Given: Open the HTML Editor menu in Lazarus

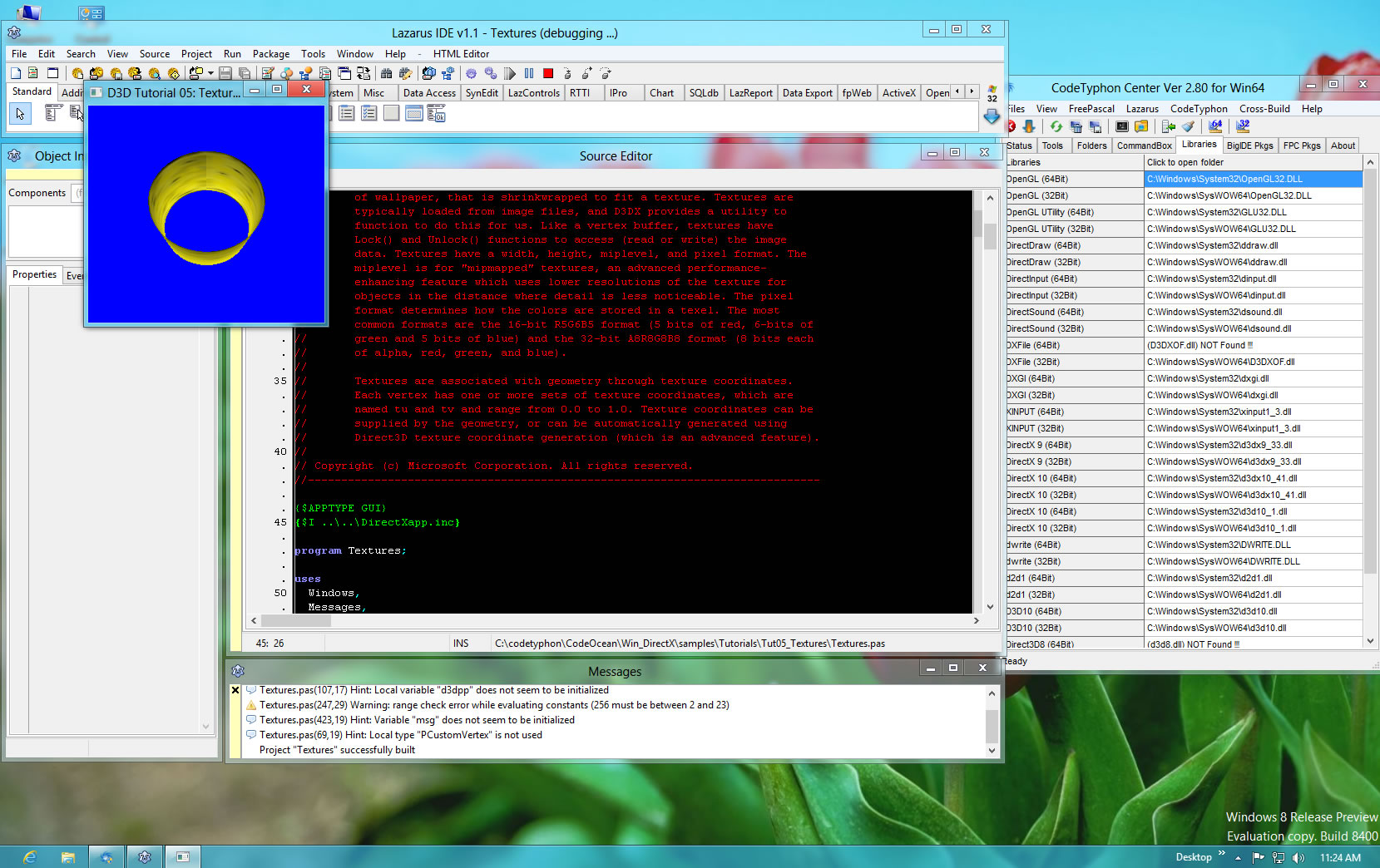Looking at the screenshot, I should tap(461, 53).
